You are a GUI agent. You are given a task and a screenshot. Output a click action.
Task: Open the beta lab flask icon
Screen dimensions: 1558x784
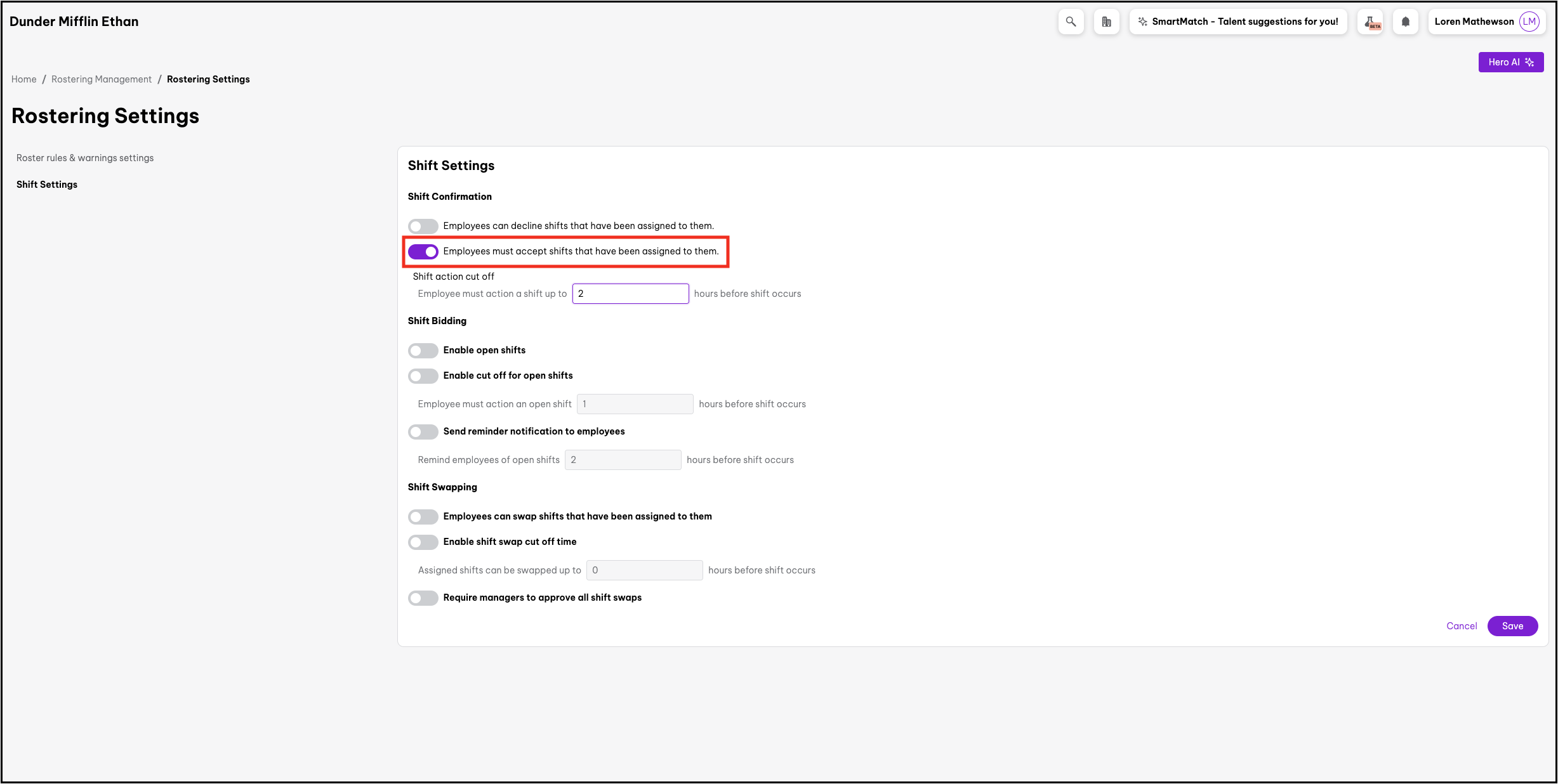click(x=1370, y=22)
